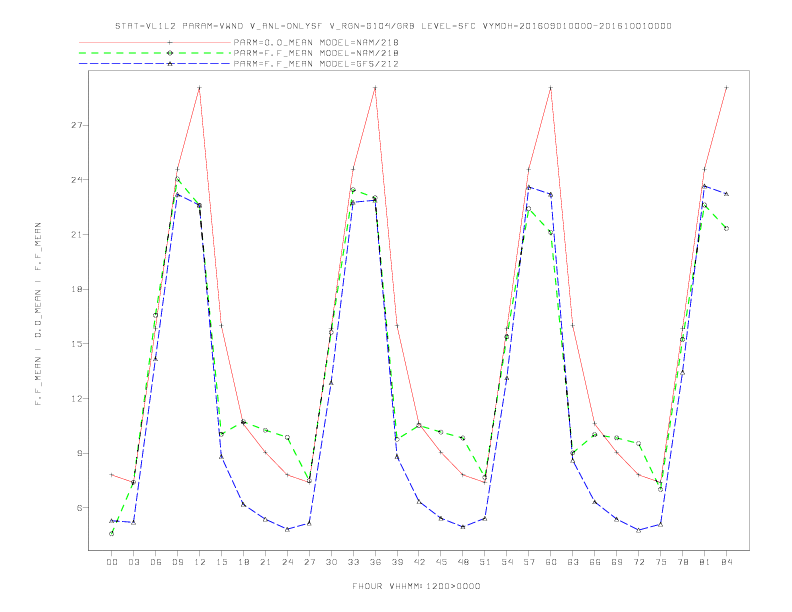Click x-axis tick label 57
This screenshot has width=792, height=612.
click(529, 562)
